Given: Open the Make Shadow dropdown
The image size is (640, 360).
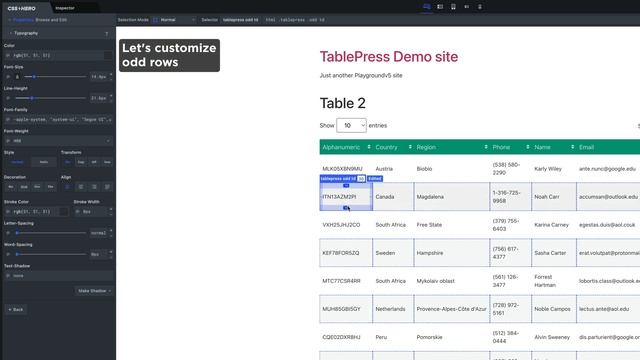Looking at the screenshot, I should 94,291.
